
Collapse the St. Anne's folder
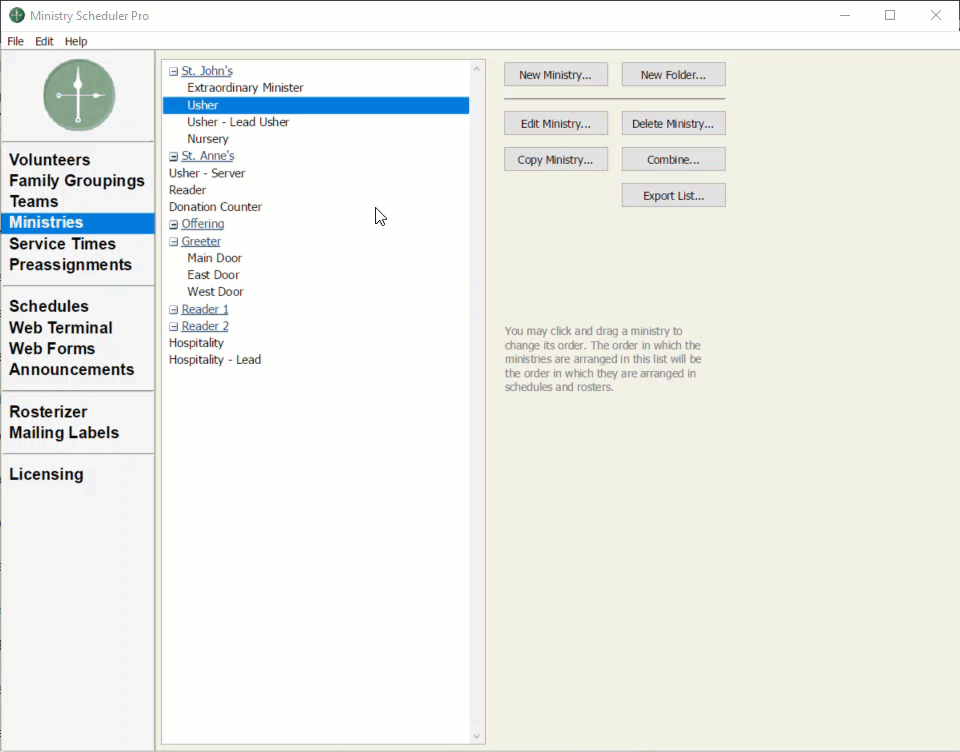(174, 157)
